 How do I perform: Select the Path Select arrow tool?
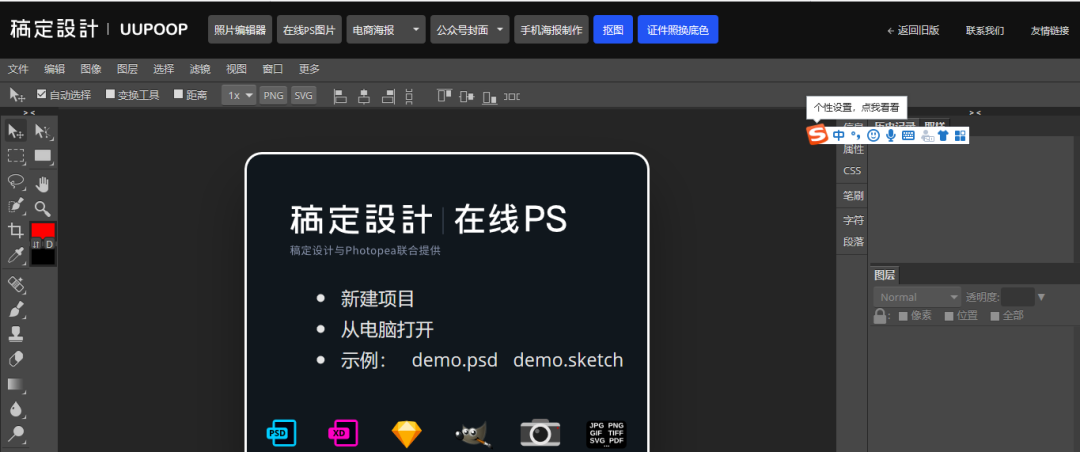(43, 131)
